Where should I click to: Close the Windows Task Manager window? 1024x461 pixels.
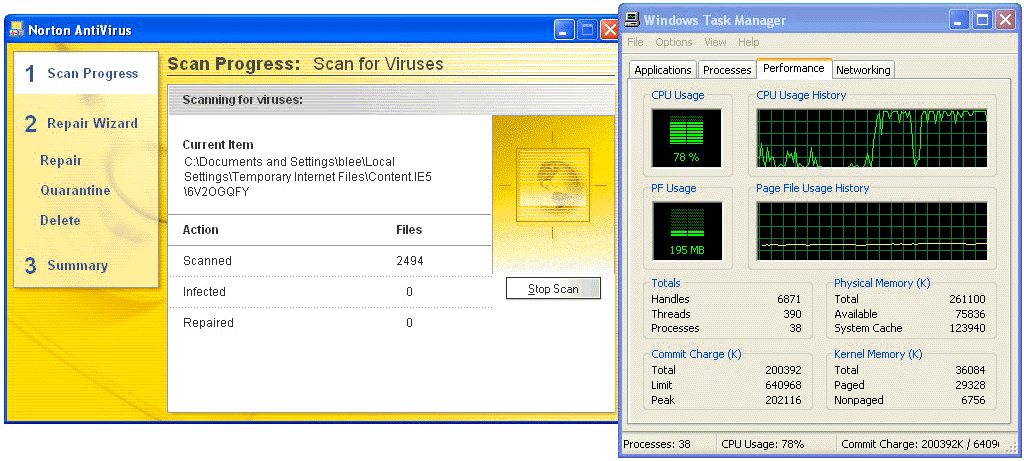(1004, 20)
